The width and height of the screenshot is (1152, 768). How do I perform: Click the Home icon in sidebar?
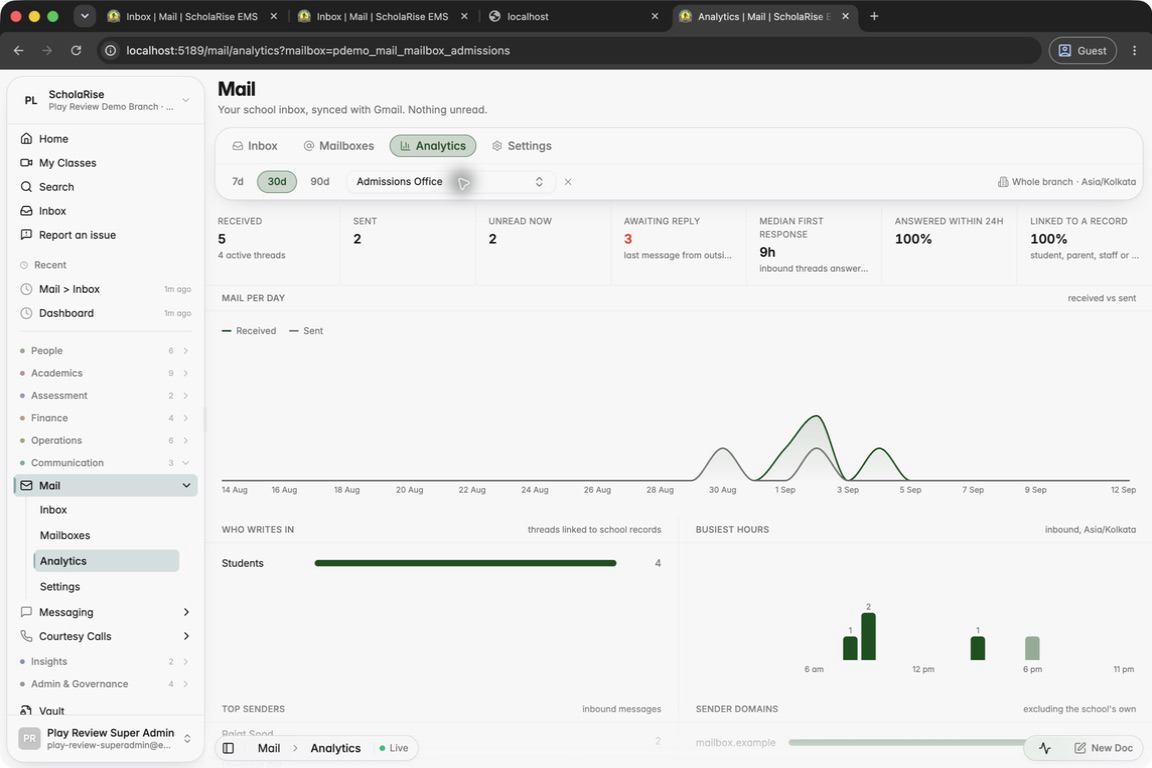point(26,138)
